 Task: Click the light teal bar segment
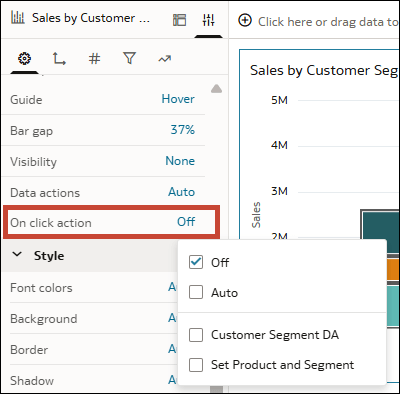(393, 306)
